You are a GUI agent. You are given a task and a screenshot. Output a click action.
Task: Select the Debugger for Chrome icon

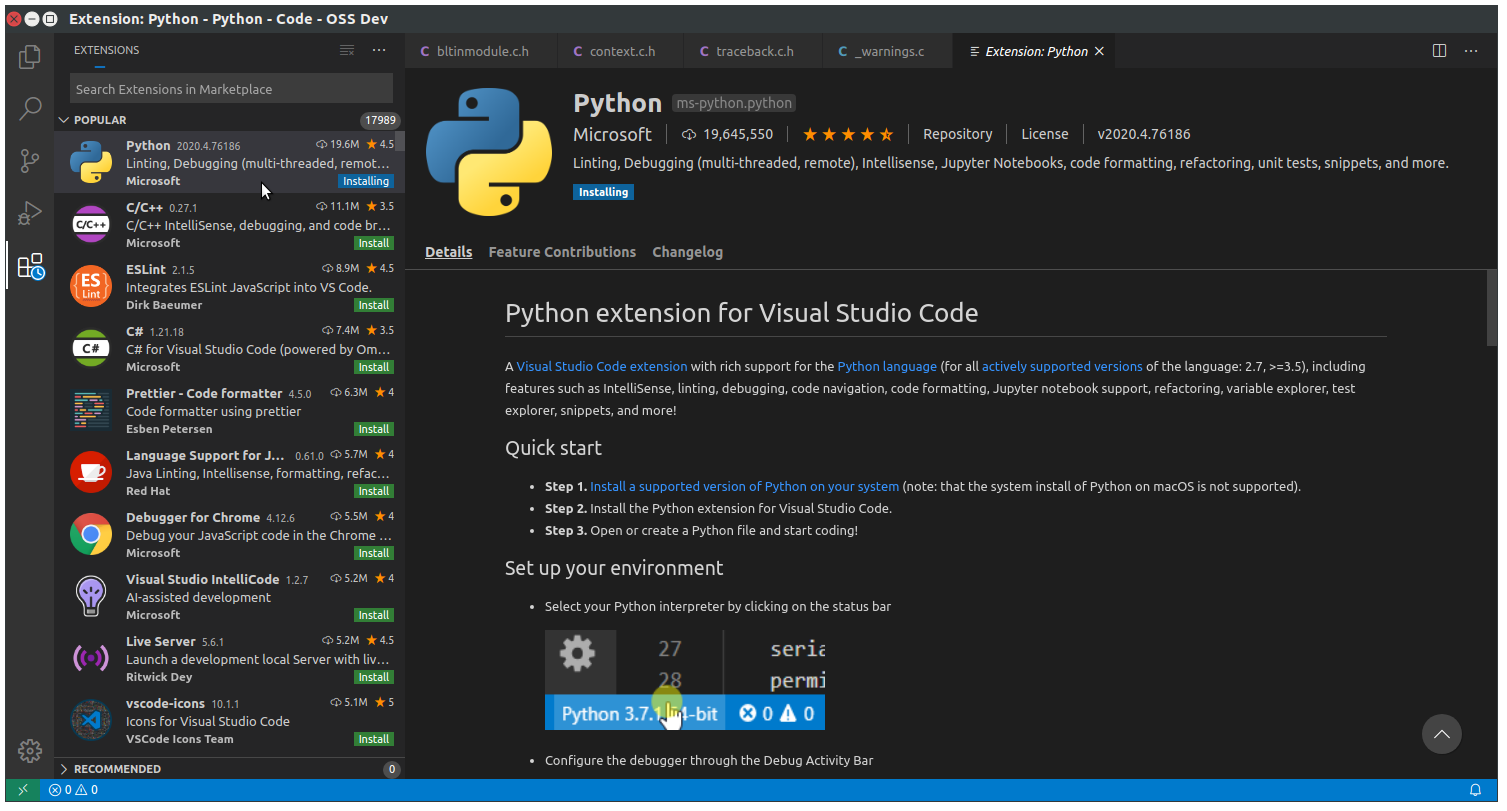click(91, 535)
